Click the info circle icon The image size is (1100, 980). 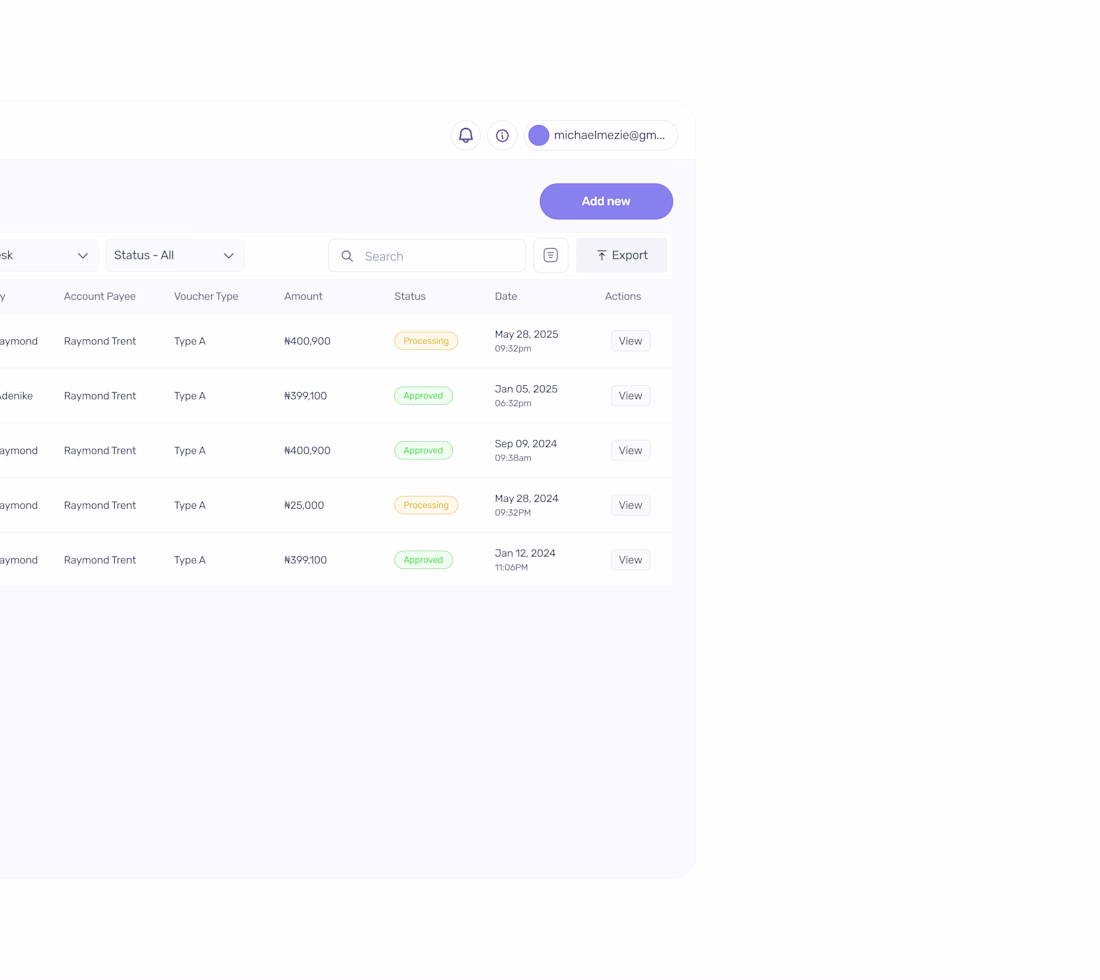(x=502, y=135)
